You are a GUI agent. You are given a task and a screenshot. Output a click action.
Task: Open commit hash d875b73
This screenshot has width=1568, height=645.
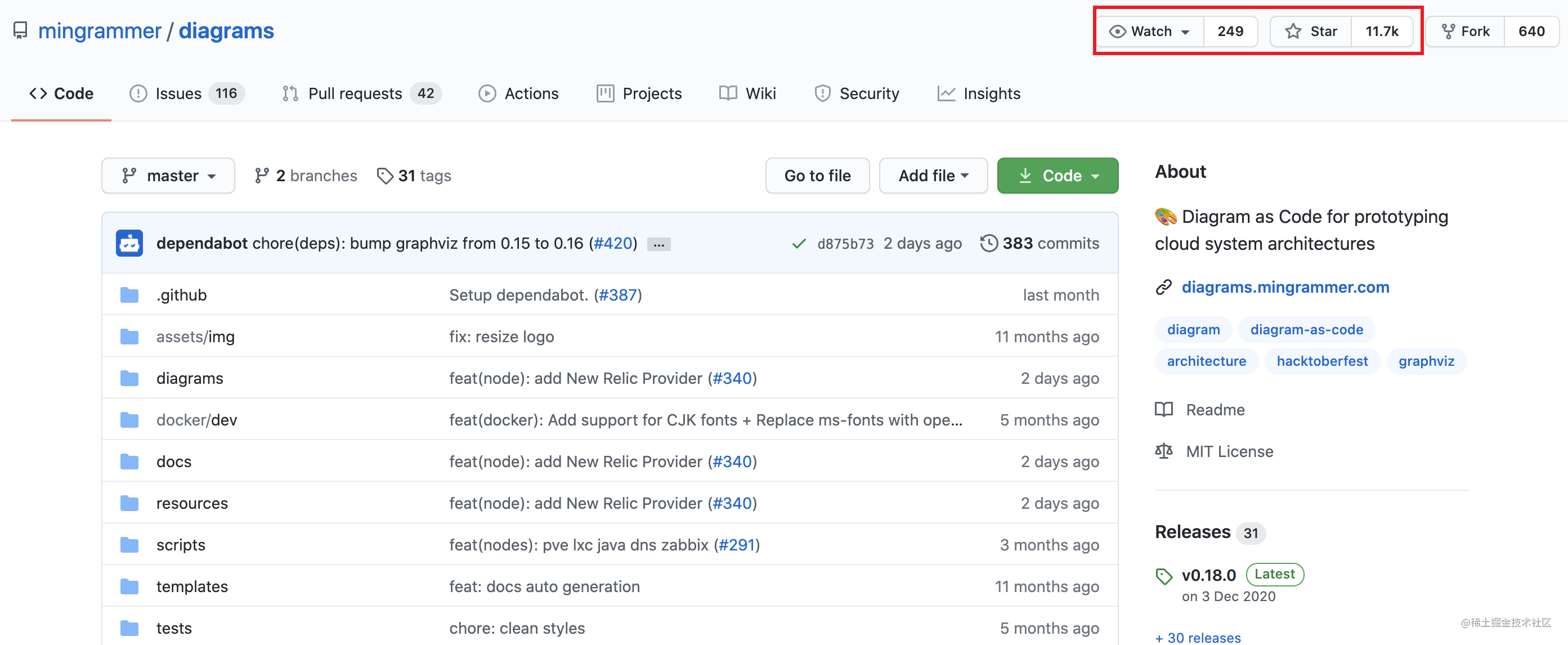(x=845, y=243)
